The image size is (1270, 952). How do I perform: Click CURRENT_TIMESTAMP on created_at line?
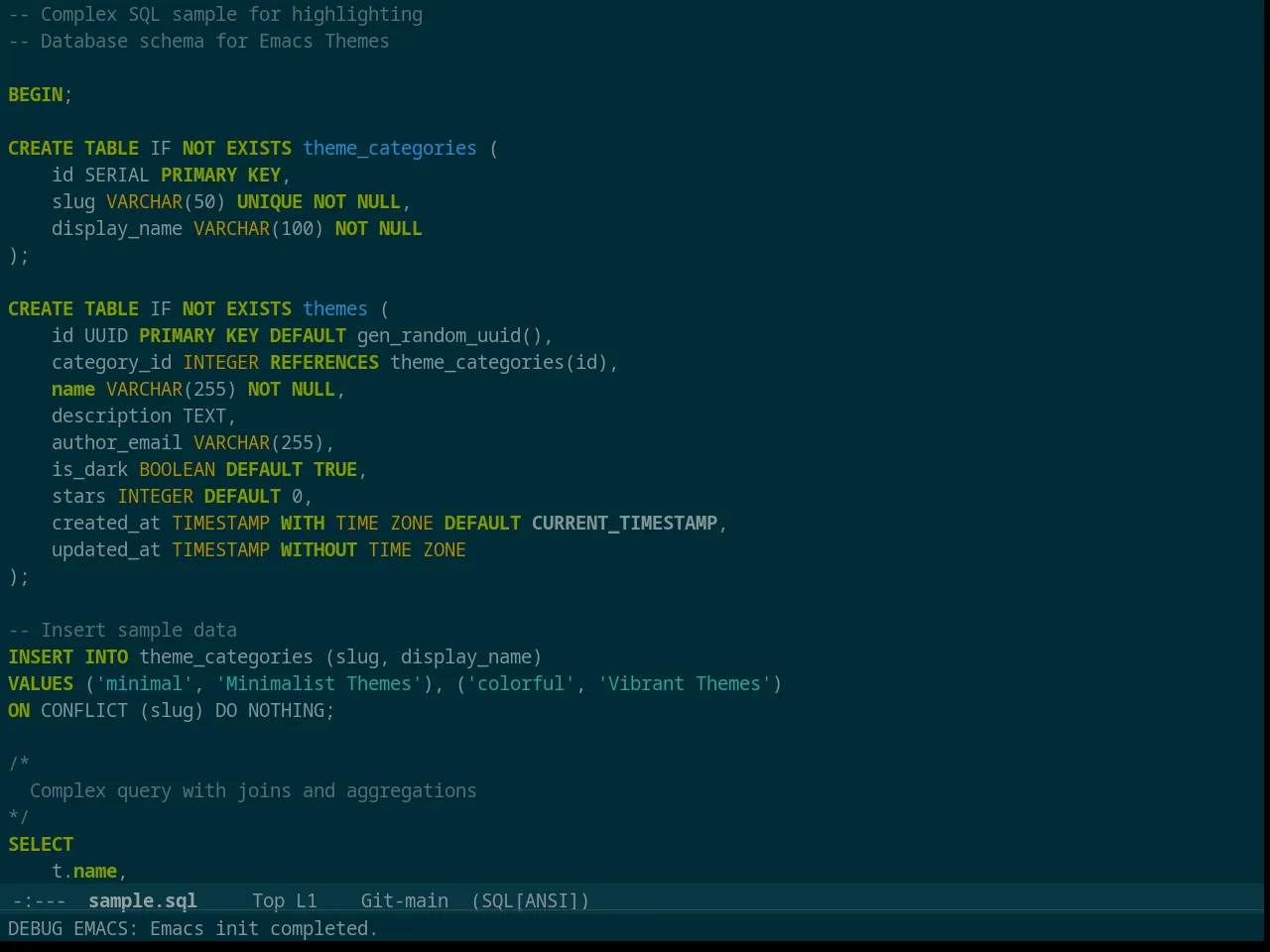(x=624, y=523)
